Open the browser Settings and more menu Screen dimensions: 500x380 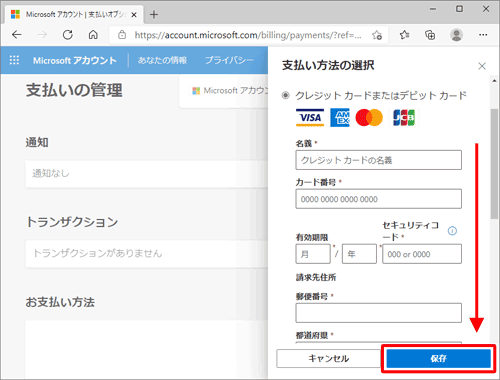pyautogui.click(x=483, y=35)
